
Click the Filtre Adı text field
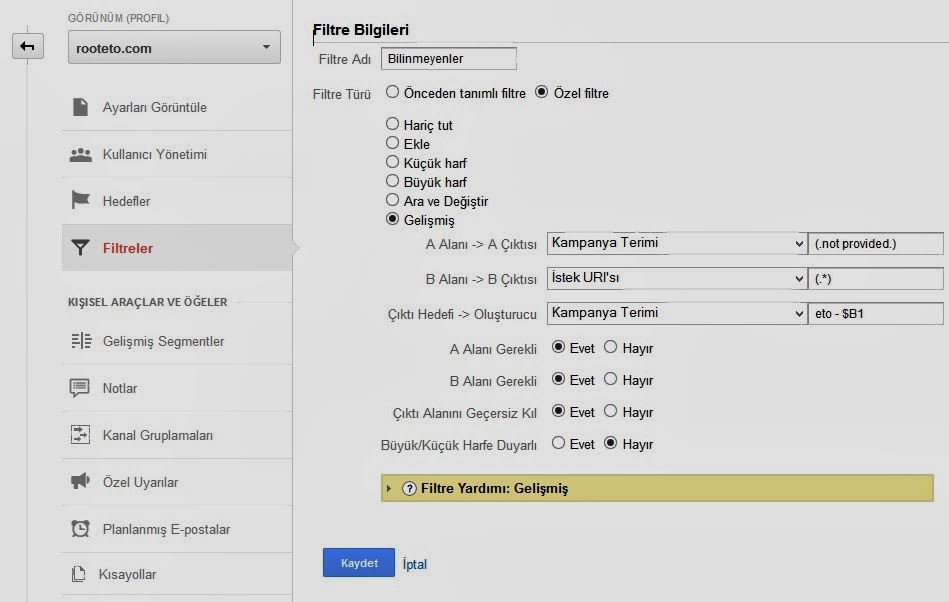(449, 60)
